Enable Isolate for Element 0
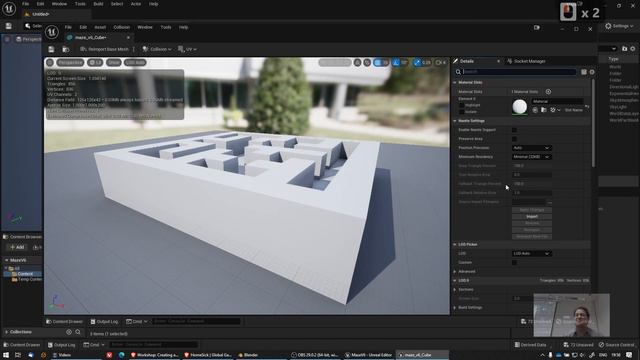Screen dimensions: 640x360 pyautogui.click(x=462, y=111)
